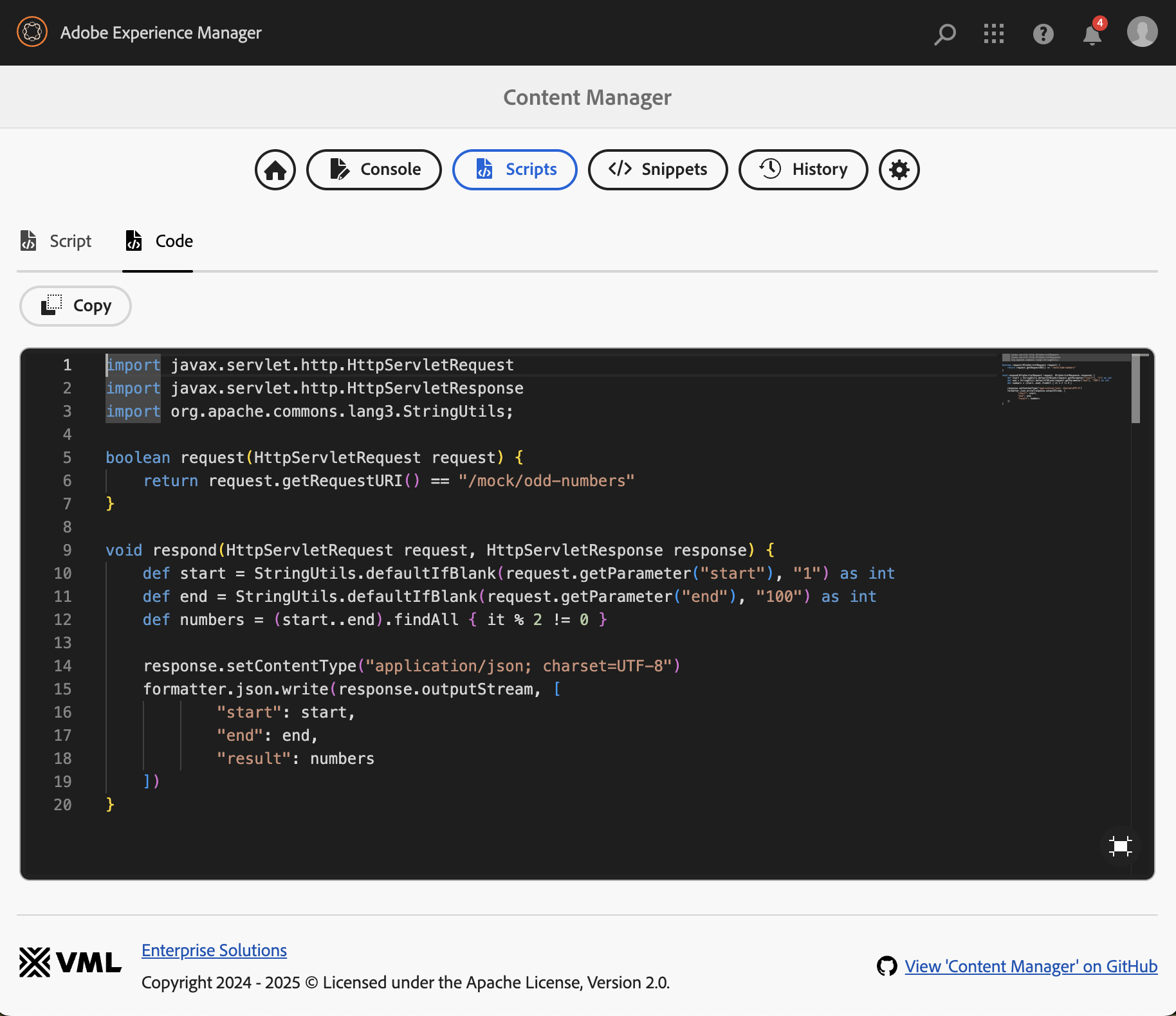Select the Code tab
This screenshot has height=1016, width=1176.
pyautogui.click(x=158, y=241)
